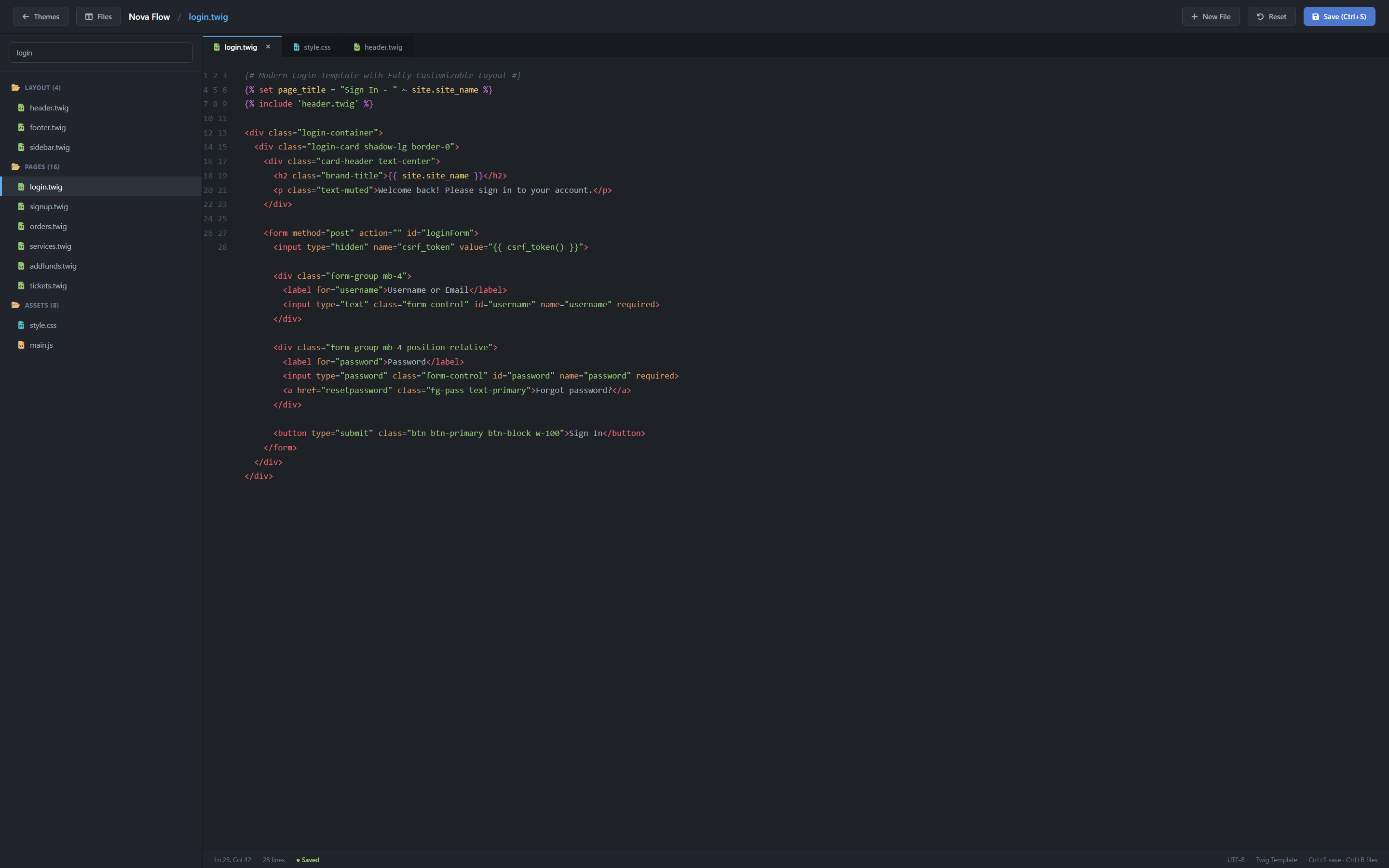
Task: Click the file icon beside signup.twig
Action: click(21, 207)
